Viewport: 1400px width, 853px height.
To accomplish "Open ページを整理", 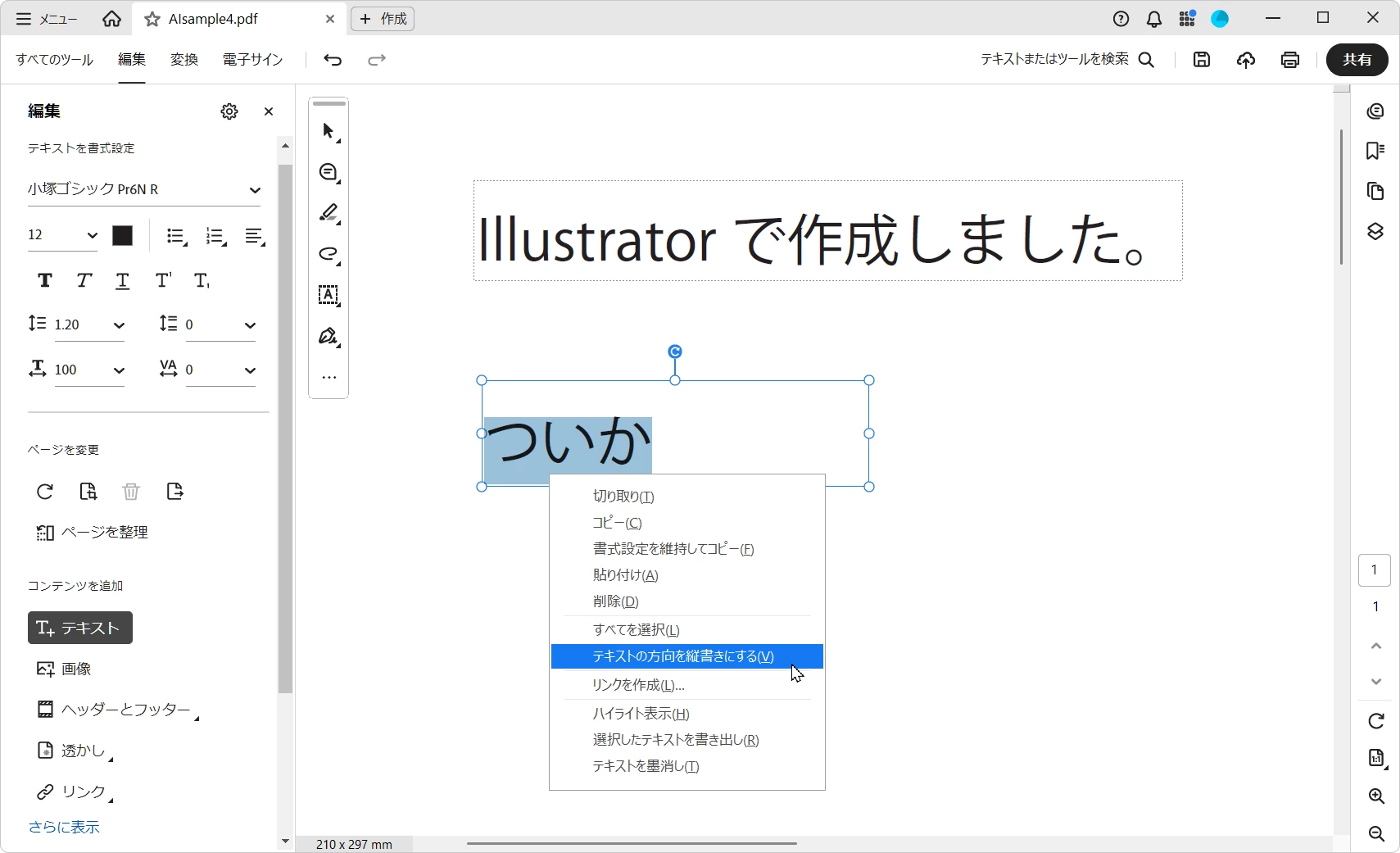I will (92, 533).
